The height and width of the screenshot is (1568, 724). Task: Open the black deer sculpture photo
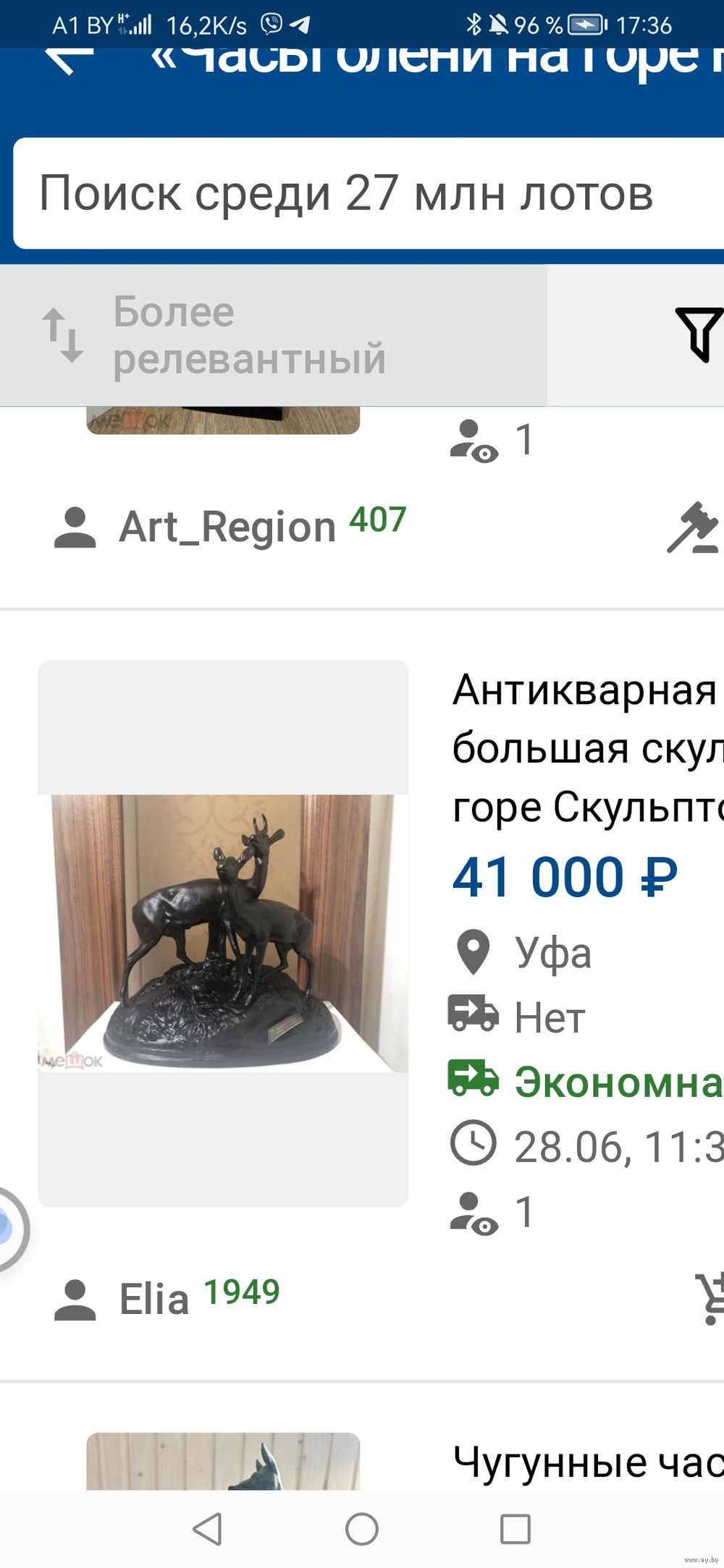(x=223, y=933)
